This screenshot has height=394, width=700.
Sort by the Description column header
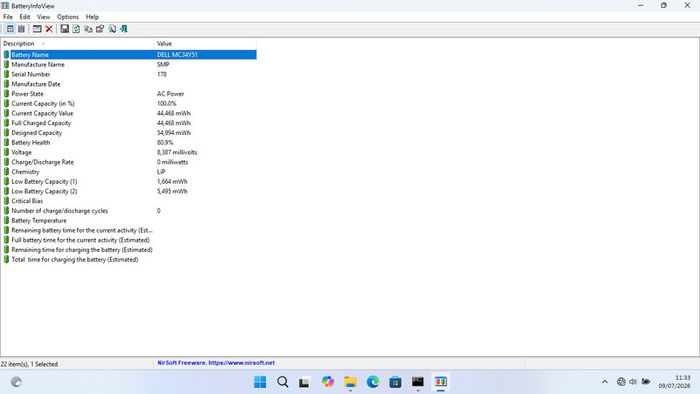77,44
